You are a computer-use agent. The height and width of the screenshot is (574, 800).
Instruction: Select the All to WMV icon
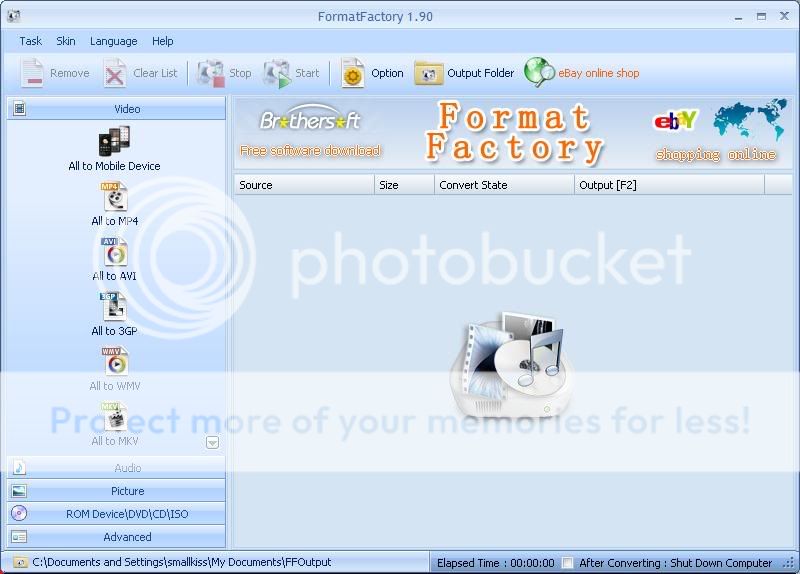(114, 362)
